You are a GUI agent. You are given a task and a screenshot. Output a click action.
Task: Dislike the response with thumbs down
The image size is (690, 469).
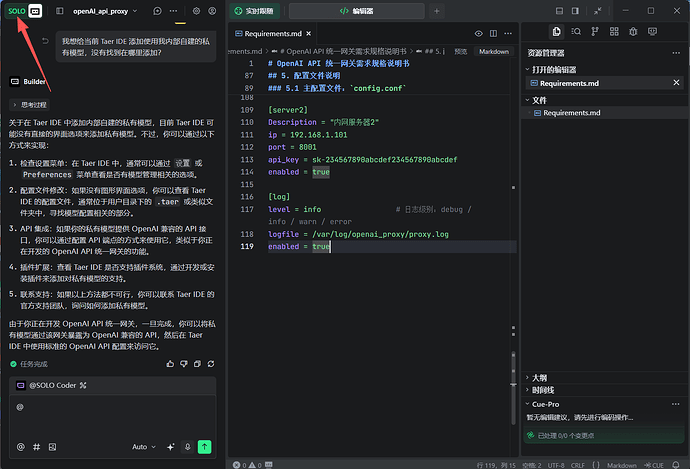[184, 364]
